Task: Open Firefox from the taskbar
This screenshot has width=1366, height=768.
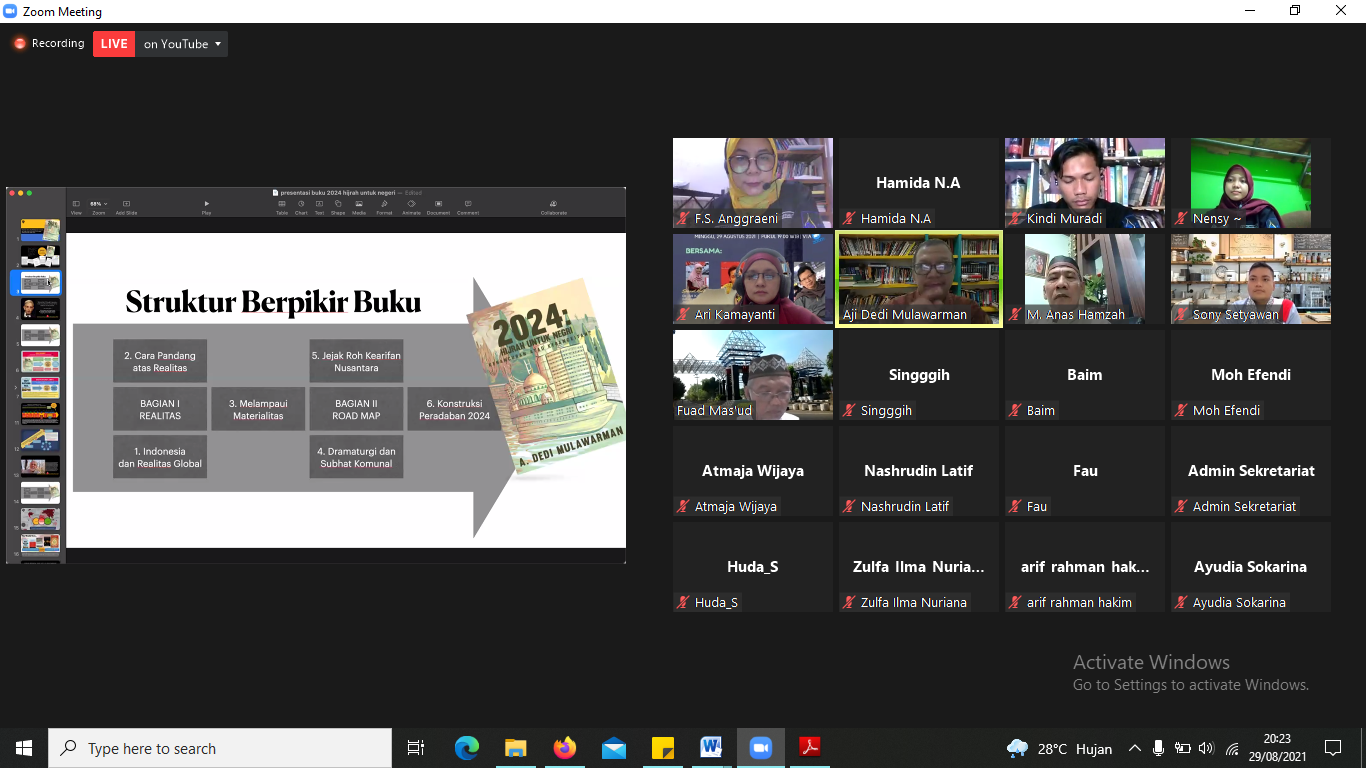Action: pyautogui.click(x=565, y=748)
